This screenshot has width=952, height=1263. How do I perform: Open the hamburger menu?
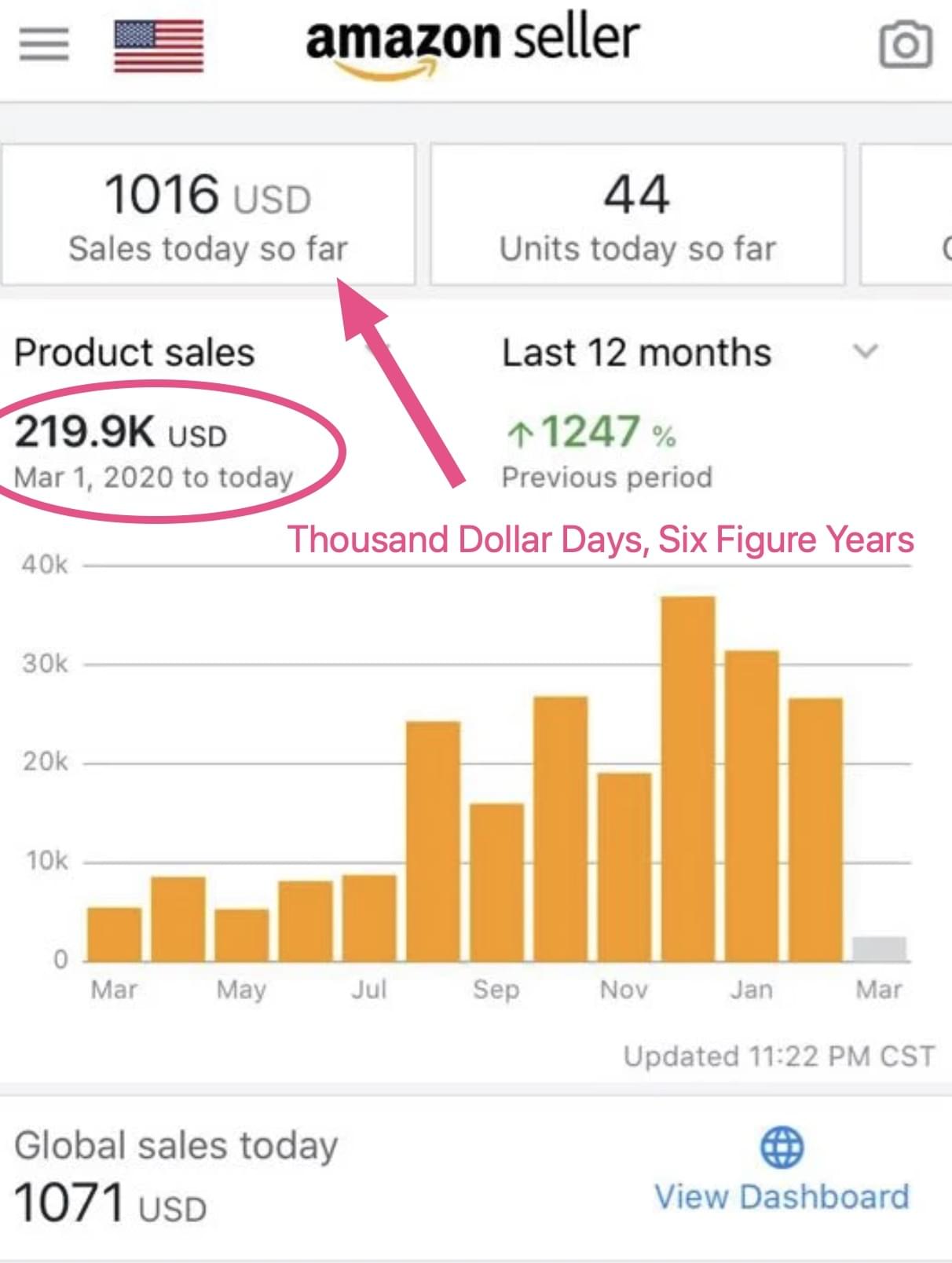44,44
